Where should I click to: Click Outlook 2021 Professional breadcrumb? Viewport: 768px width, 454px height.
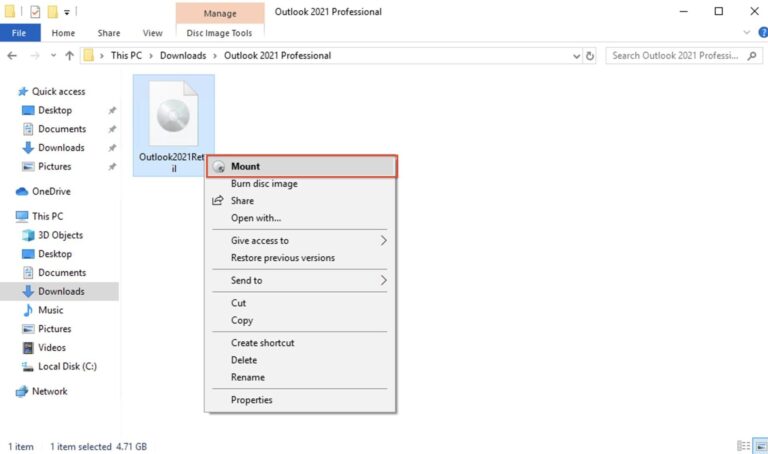point(278,56)
